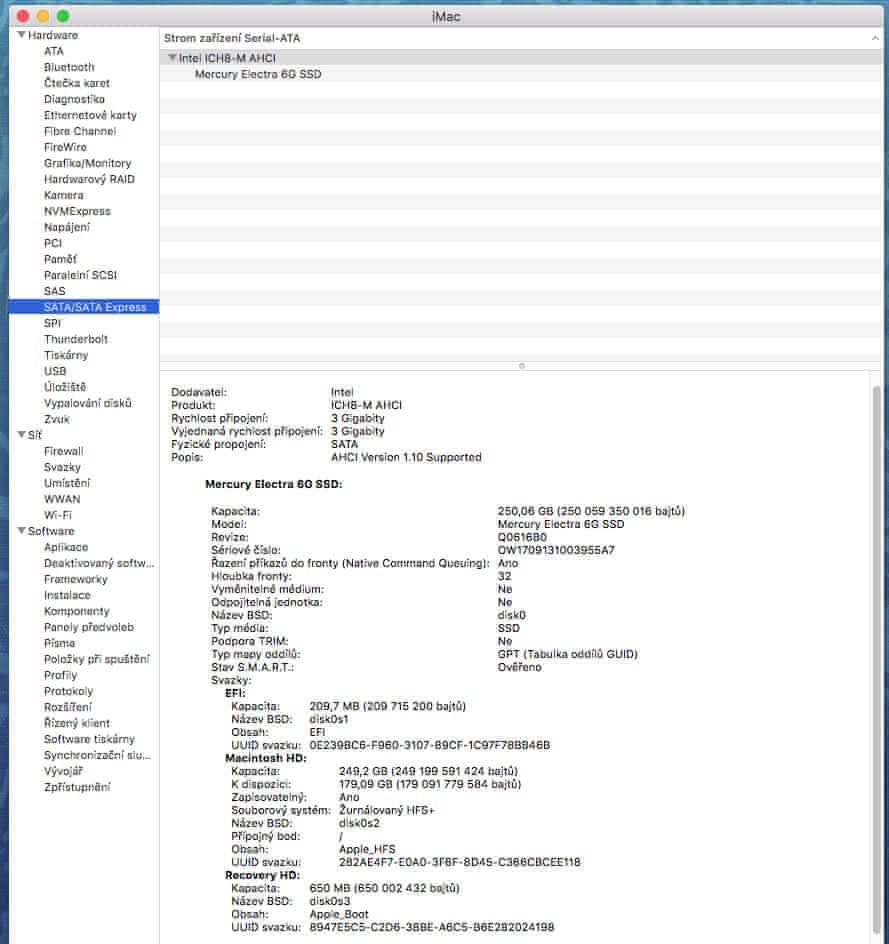This screenshot has width=889, height=944.
Task: Toggle sort arrow in device tree header
Action: (875, 38)
